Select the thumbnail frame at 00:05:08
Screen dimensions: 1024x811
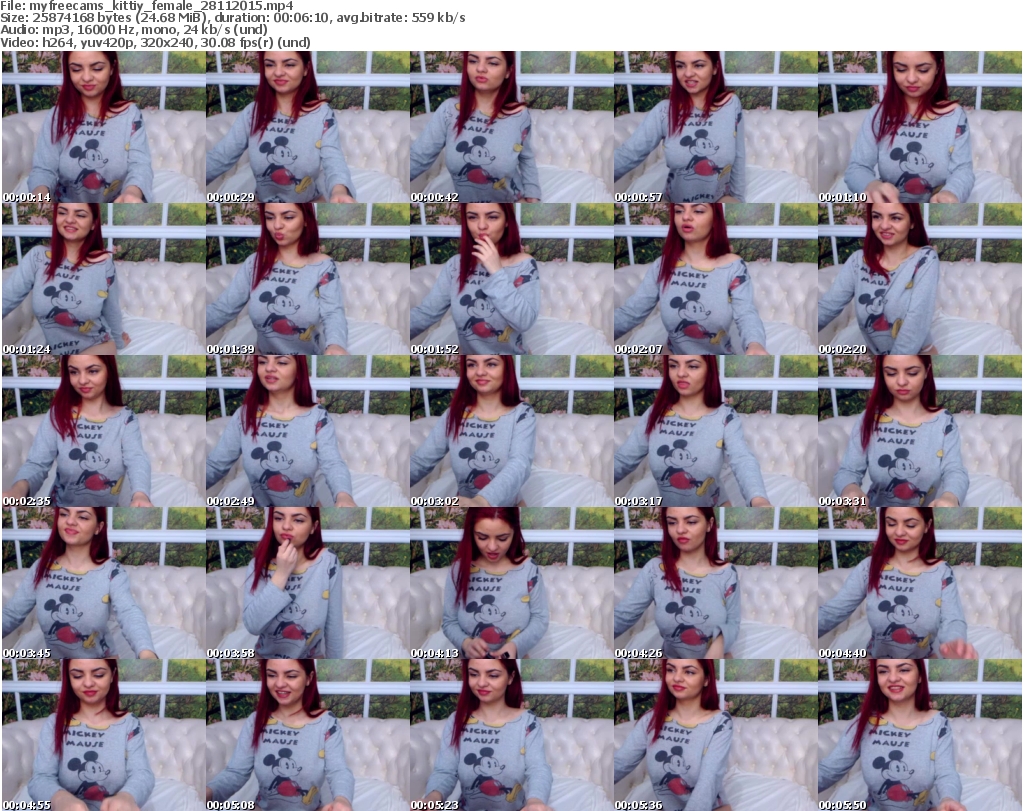tap(308, 735)
